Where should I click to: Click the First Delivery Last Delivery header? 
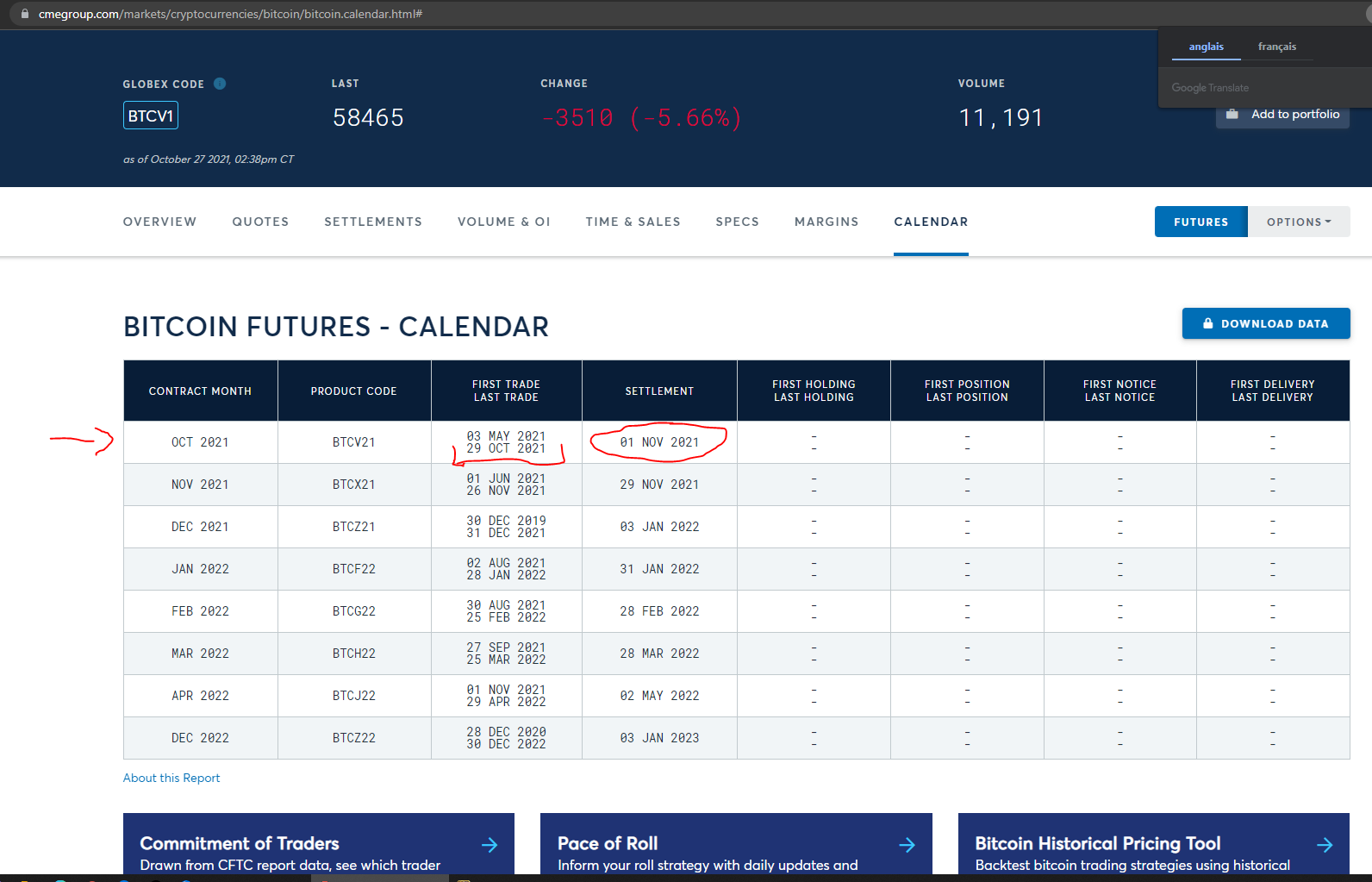coord(1273,391)
